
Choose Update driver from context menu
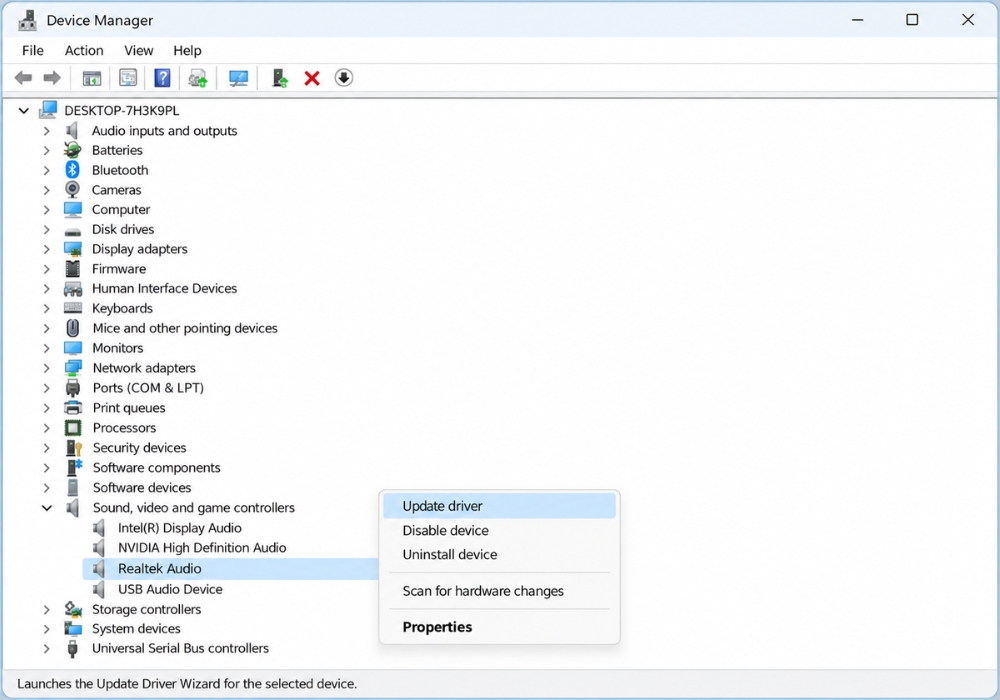click(x=499, y=506)
